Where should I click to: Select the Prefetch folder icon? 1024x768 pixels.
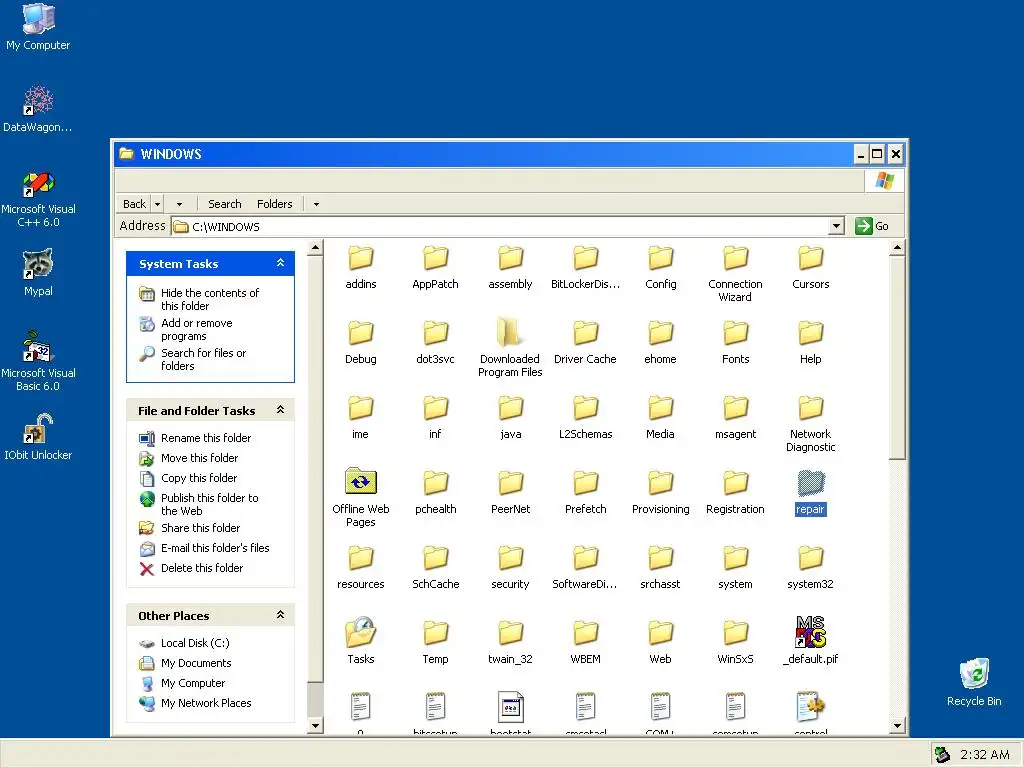click(586, 483)
